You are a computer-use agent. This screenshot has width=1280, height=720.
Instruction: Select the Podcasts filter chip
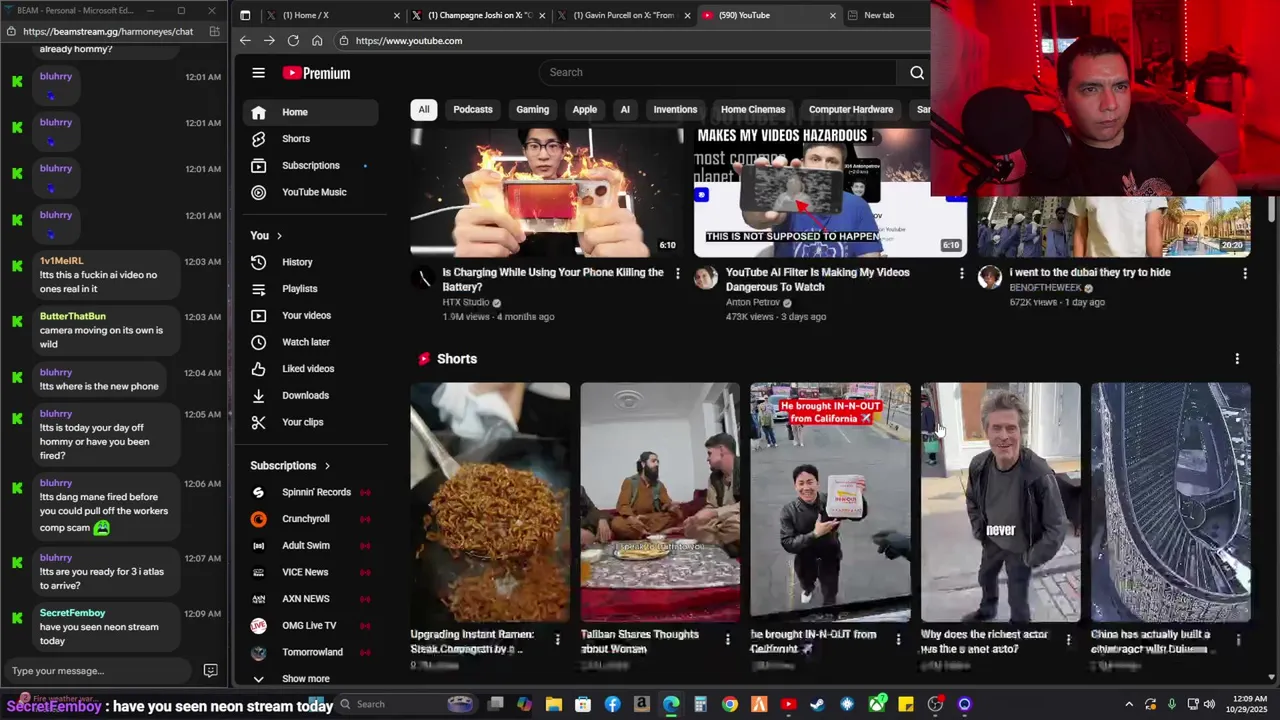click(x=473, y=110)
